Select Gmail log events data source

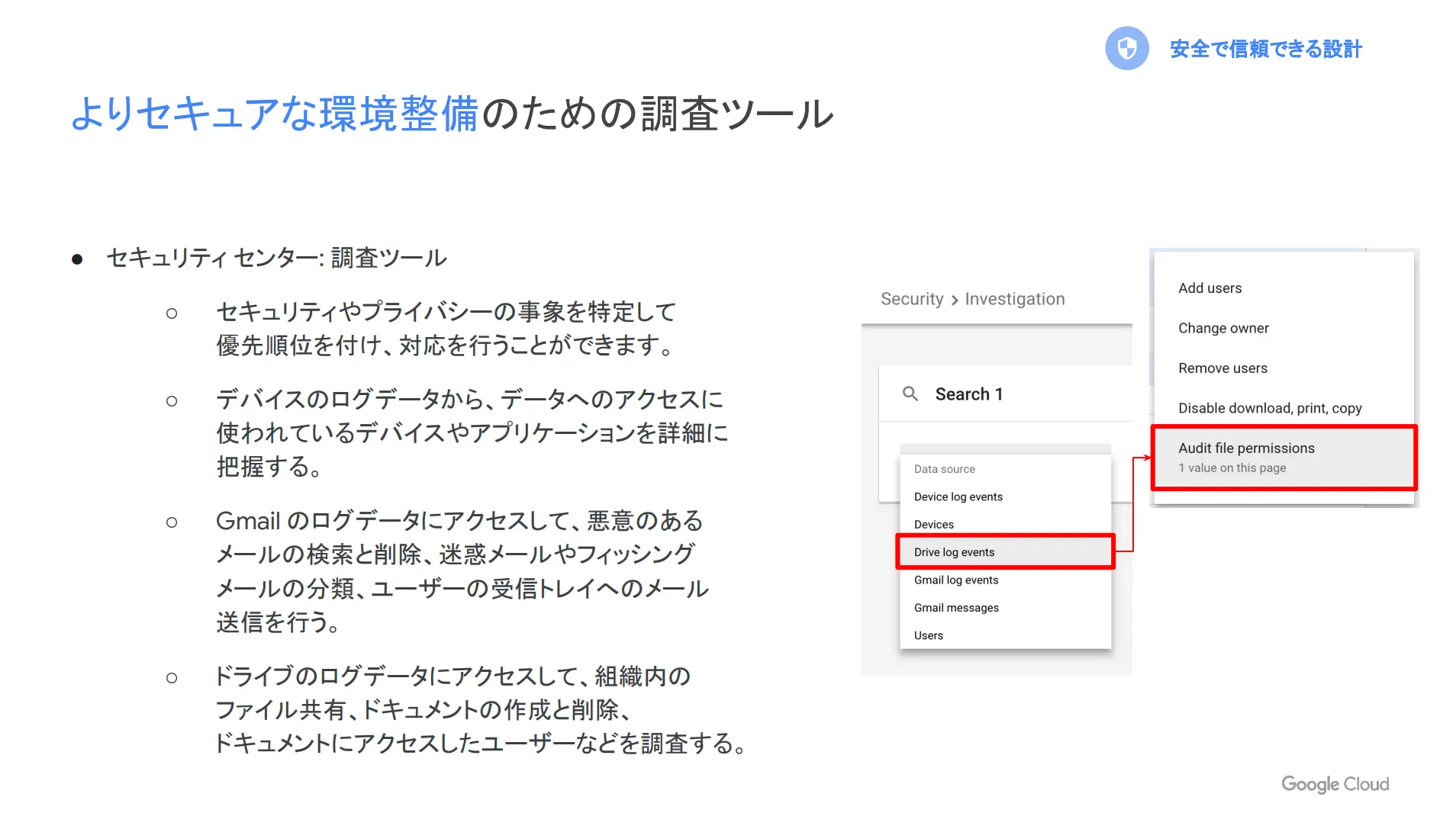coord(1005,580)
